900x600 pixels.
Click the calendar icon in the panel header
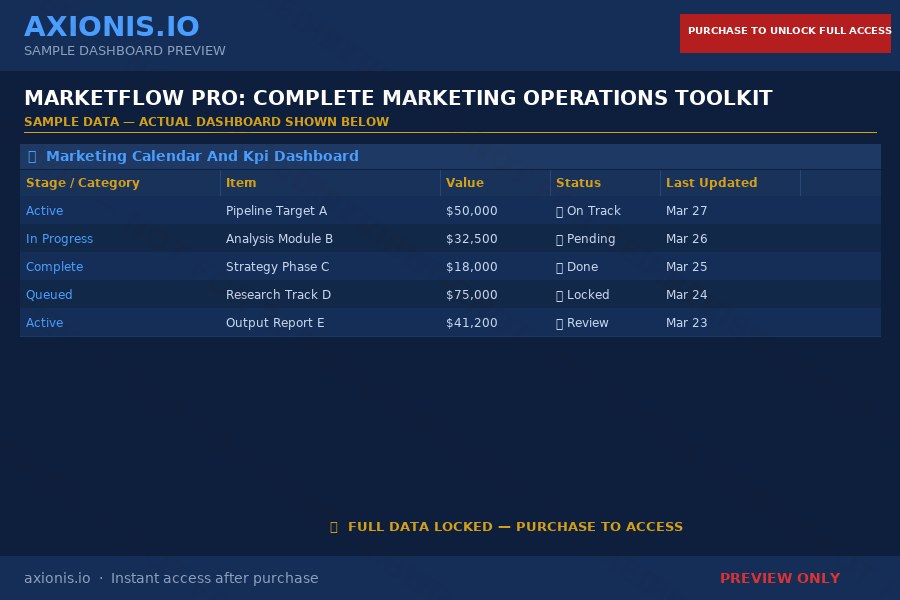tap(31, 156)
